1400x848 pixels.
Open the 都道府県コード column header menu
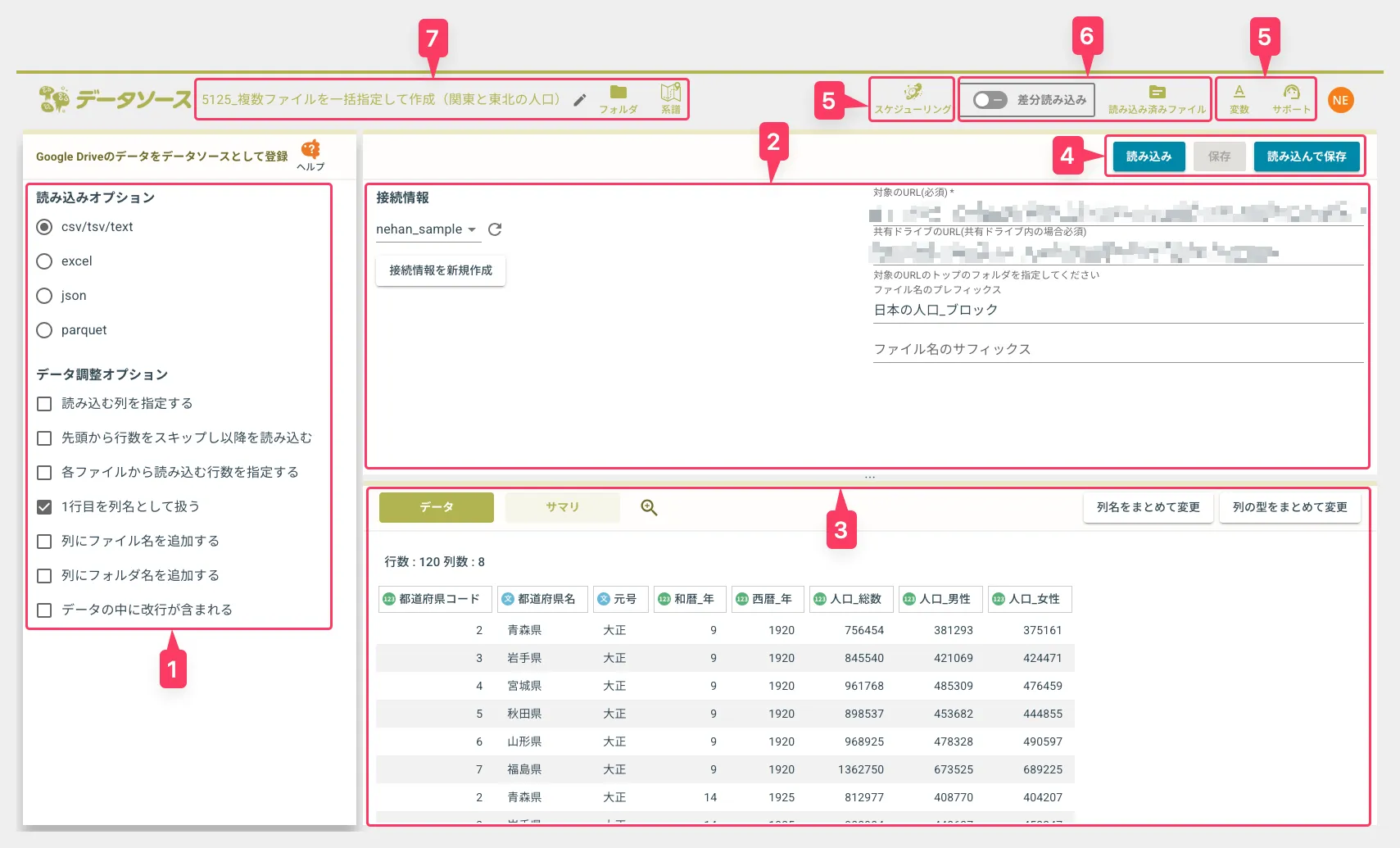(x=435, y=599)
